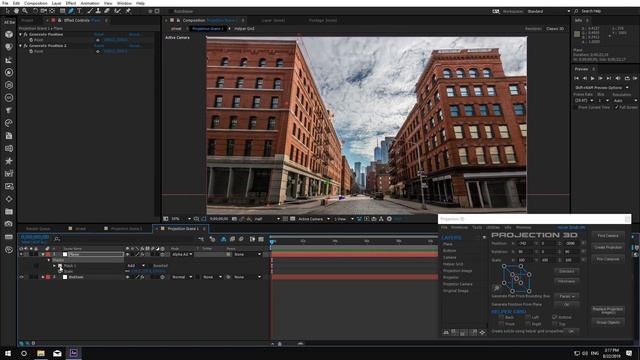
Task: Open the Graph Editor in the timeline
Action: pyautogui.click(x=261, y=239)
